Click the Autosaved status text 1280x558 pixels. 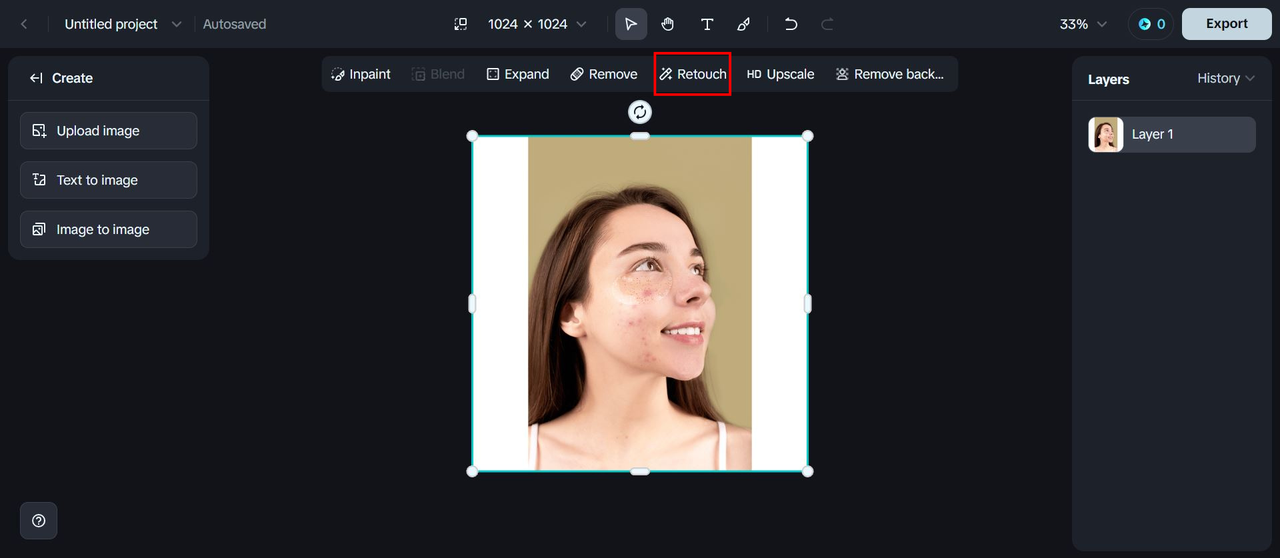(x=235, y=24)
